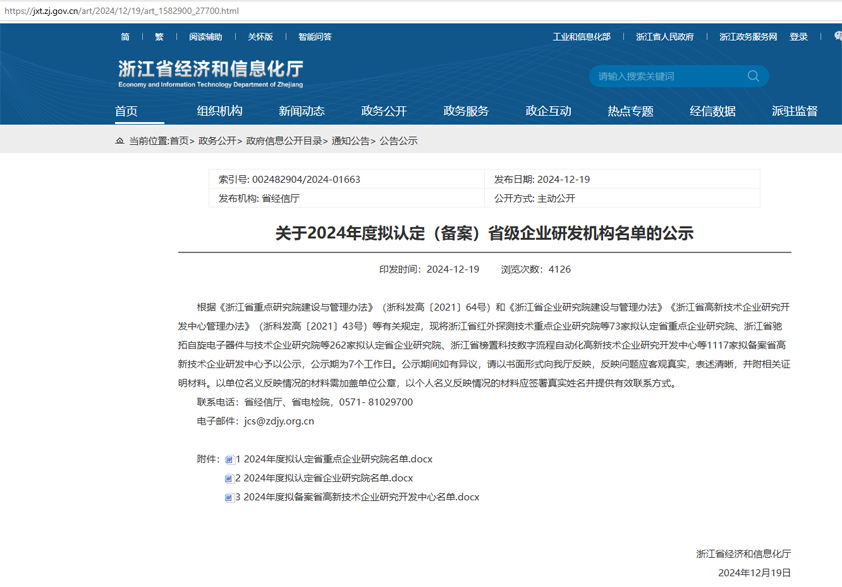Open 阅读辅助 reading assistance

pyautogui.click(x=206, y=37)
